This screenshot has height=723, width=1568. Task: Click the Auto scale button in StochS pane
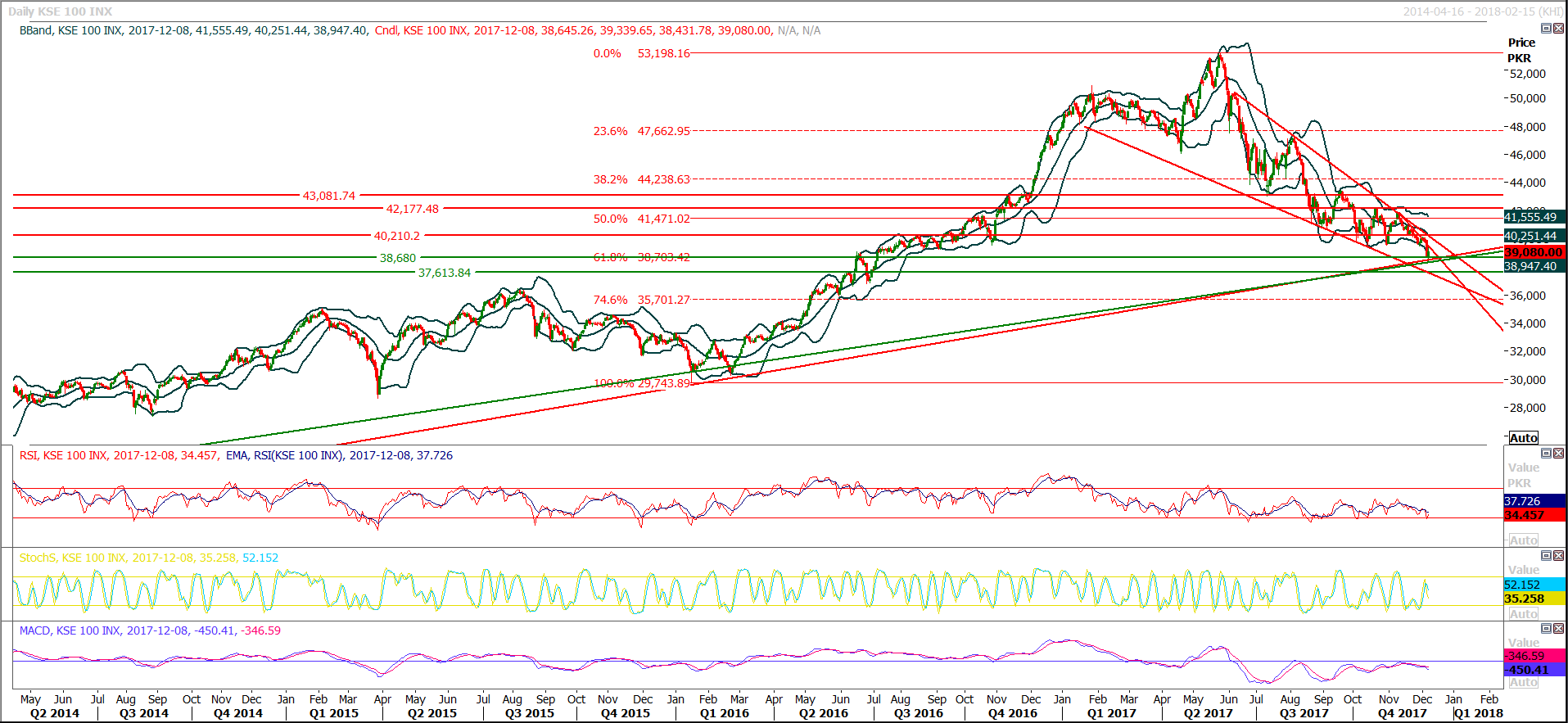point(1524,614)
